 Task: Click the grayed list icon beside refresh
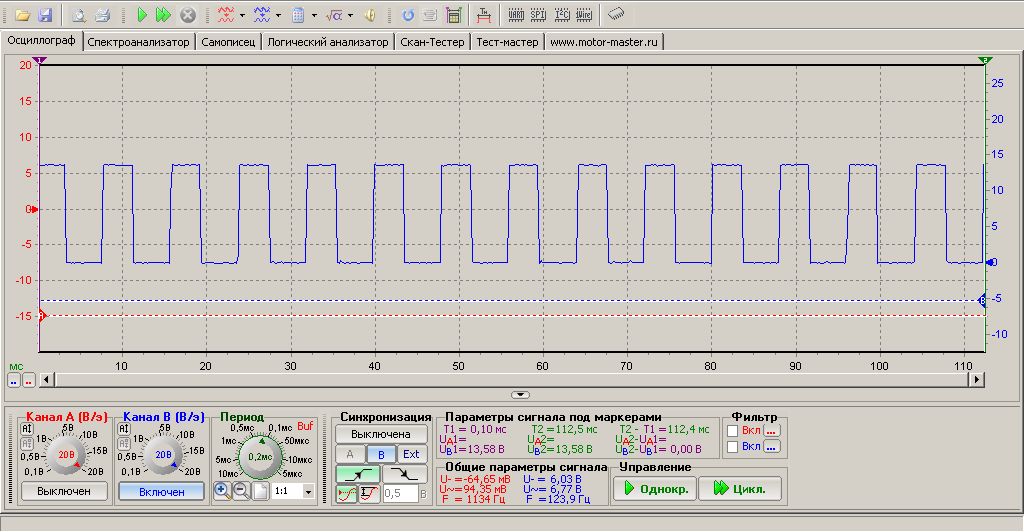[430, 14]
